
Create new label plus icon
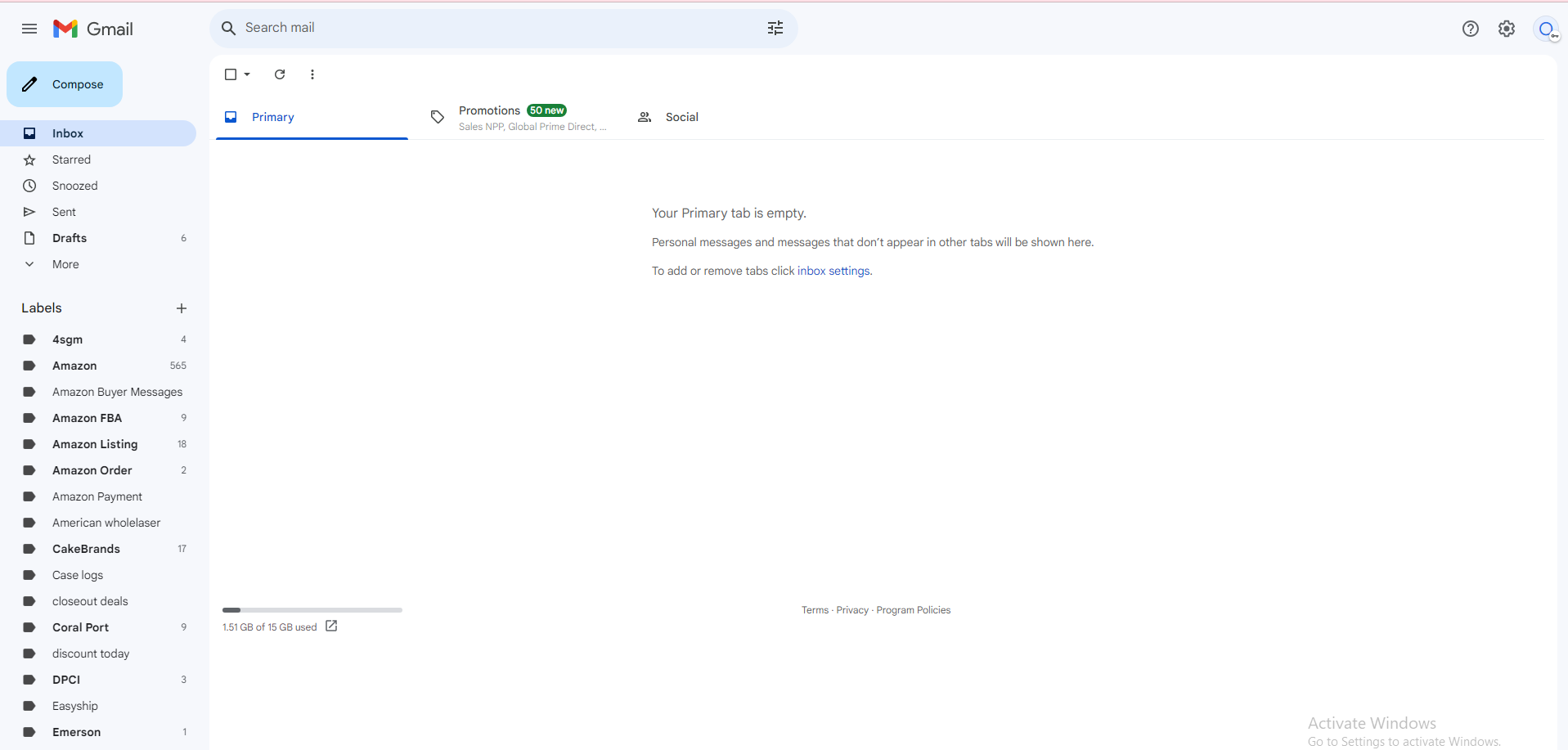click(182, 308)
